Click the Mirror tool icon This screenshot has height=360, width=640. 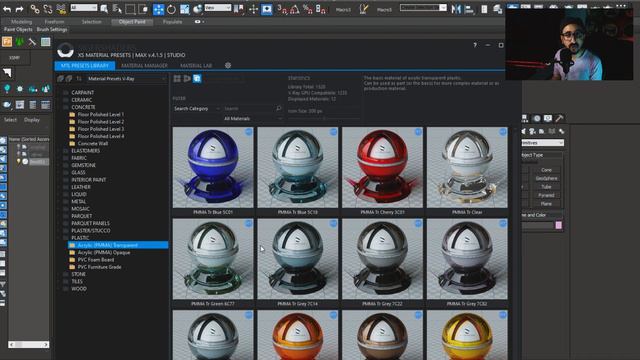coord(456,9)
